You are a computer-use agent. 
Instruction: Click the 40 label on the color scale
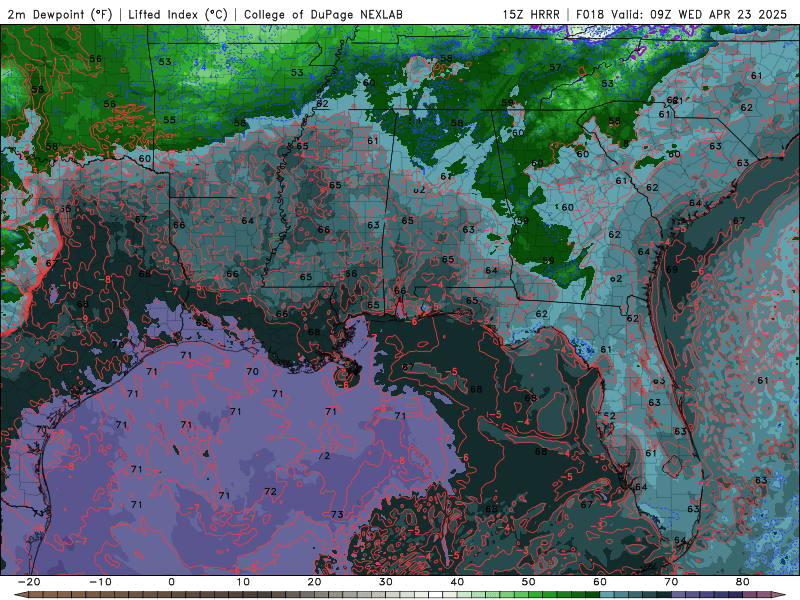457,582
